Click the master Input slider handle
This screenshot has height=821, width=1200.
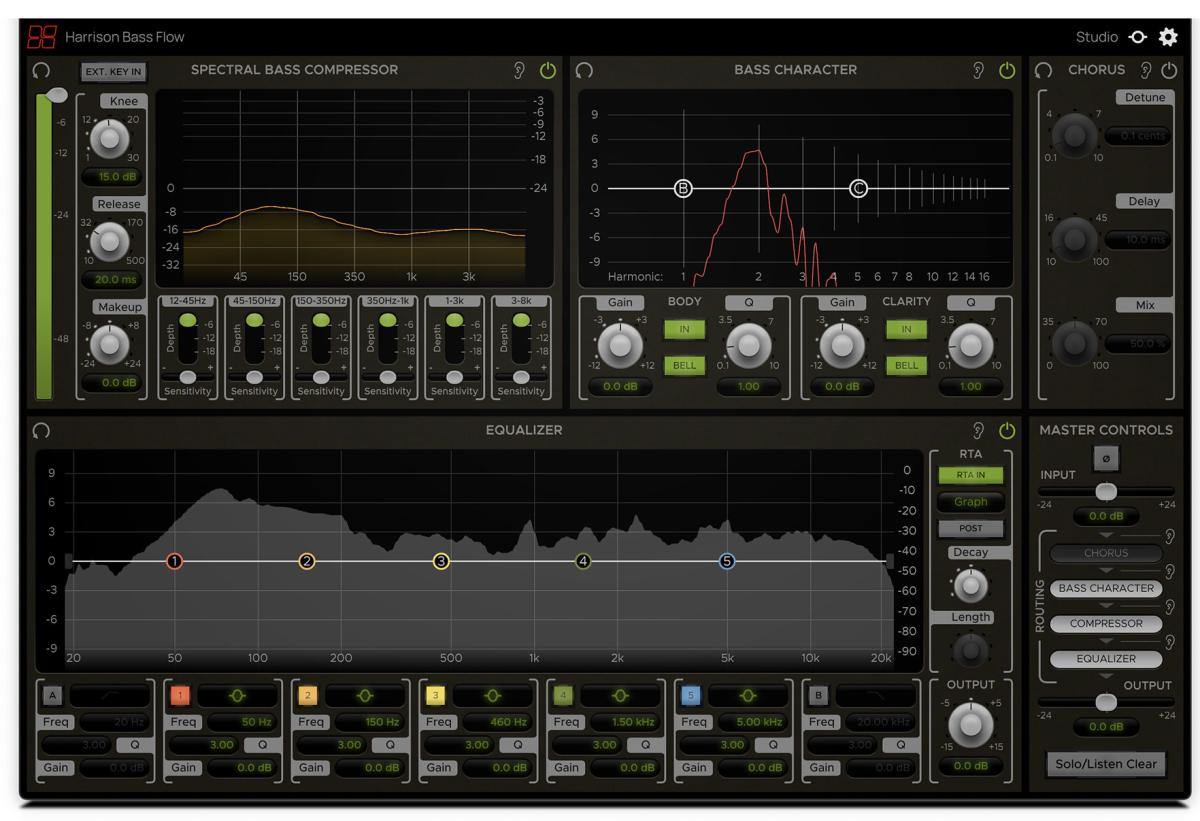1106,491
